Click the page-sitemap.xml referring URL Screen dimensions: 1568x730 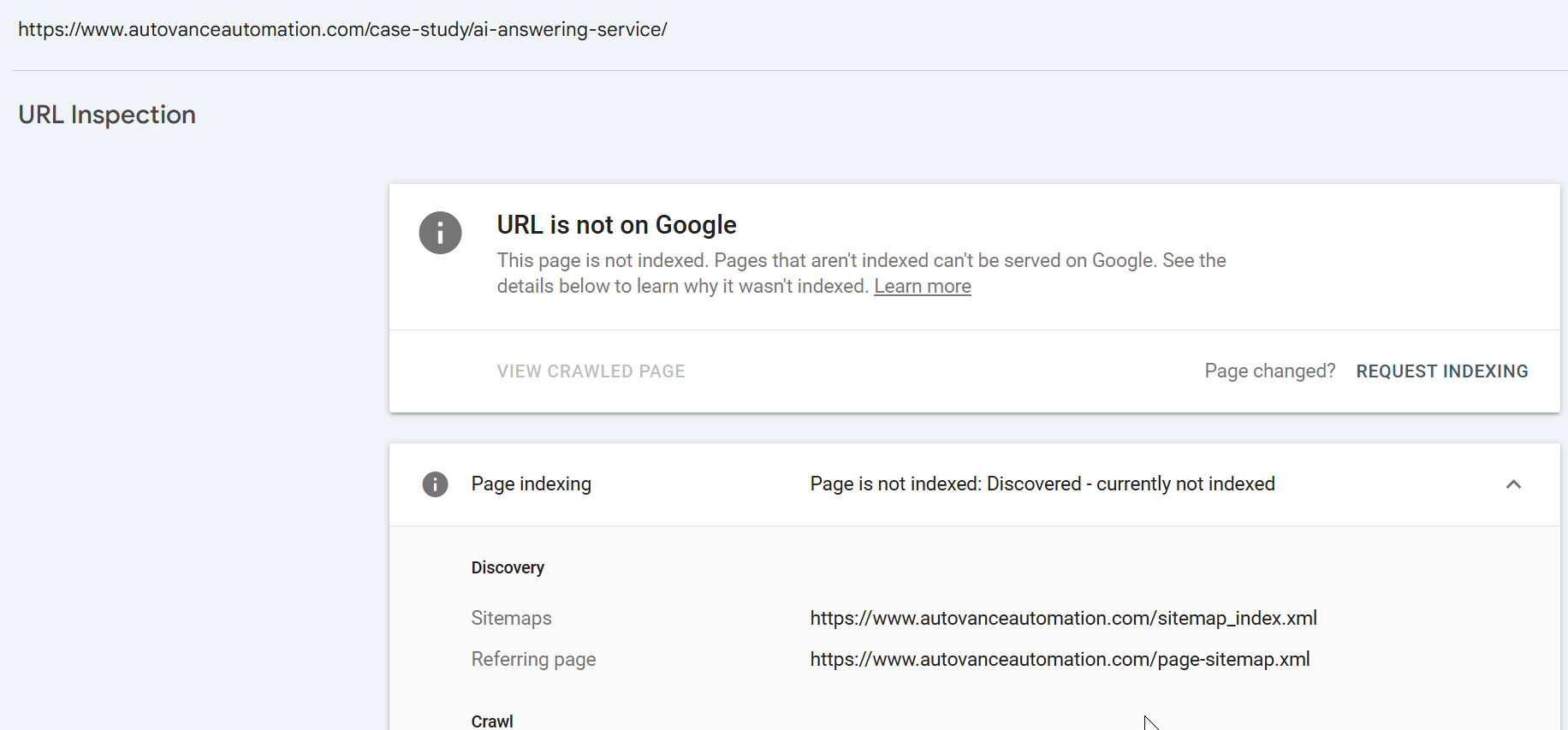click(x=1060, y=659)
